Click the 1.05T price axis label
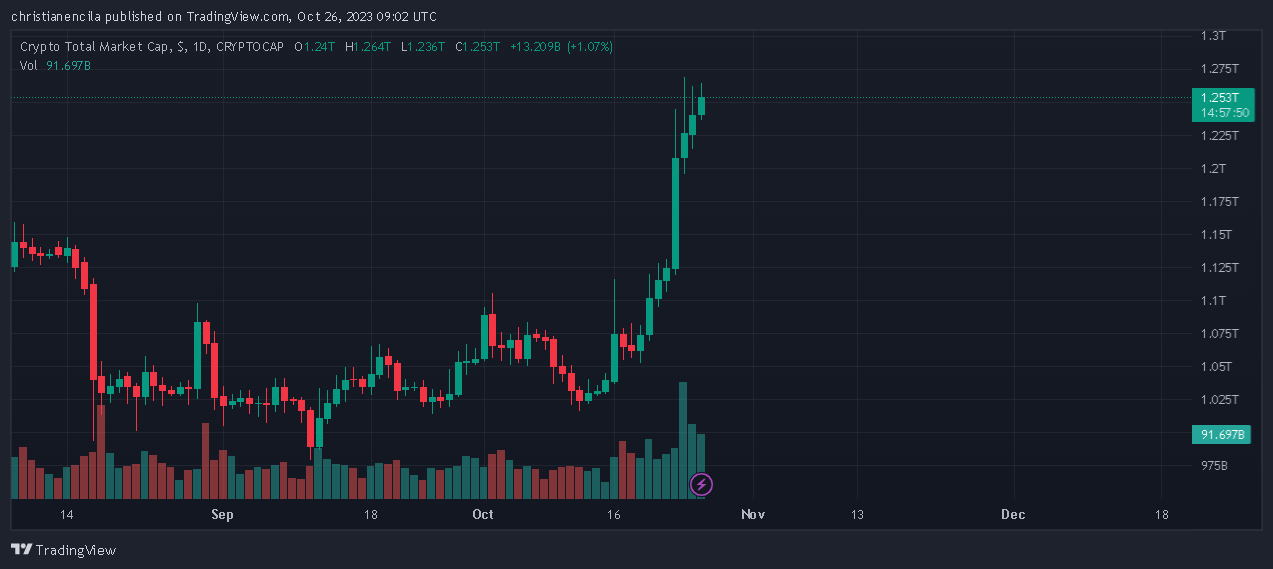Image resolution: width=1273 pixels, height=569 pixels. click(1217, 366)
